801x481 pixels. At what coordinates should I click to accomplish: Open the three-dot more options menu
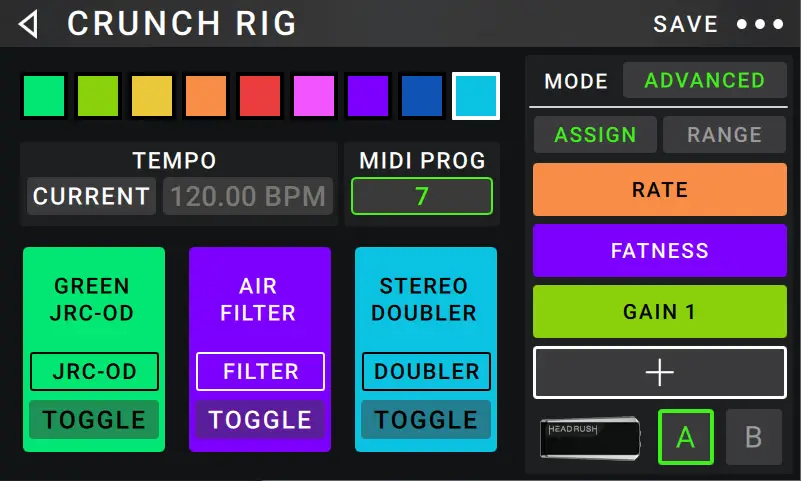760,24
